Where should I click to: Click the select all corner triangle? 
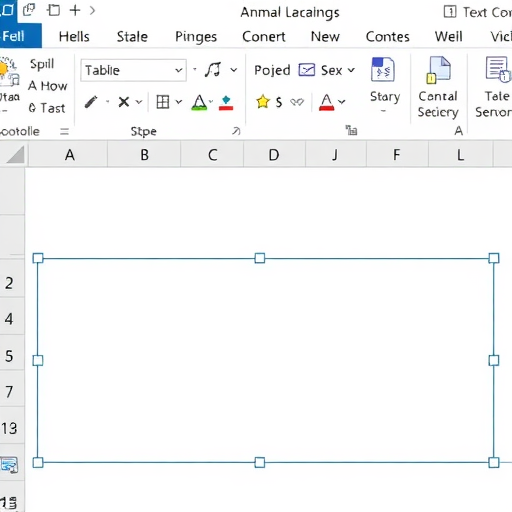coord(16,155)
